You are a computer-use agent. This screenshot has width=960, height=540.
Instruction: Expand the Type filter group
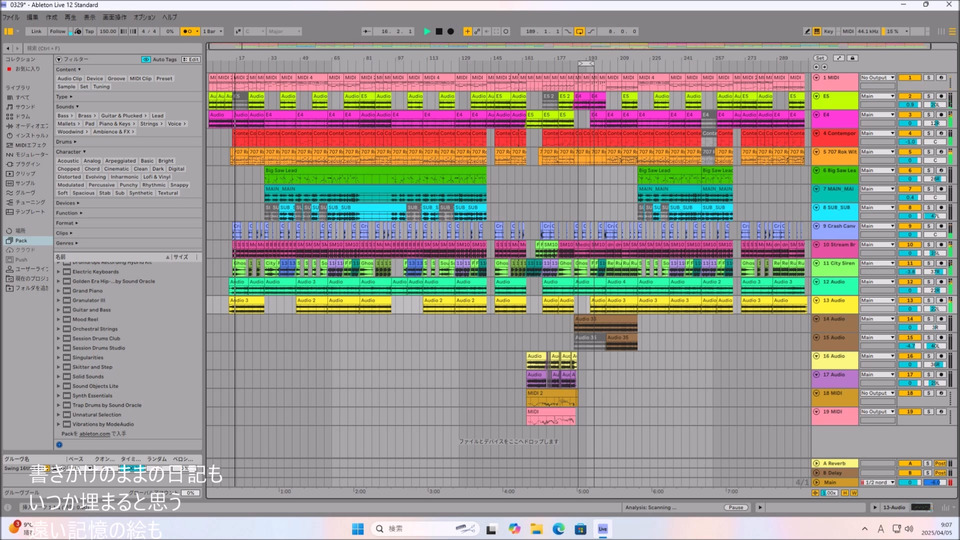click(64, 97)
